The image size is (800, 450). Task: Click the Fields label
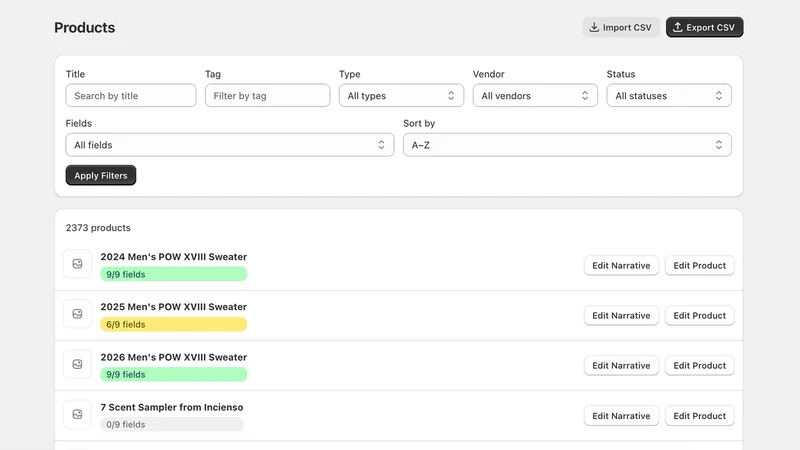tap(79, 123)
